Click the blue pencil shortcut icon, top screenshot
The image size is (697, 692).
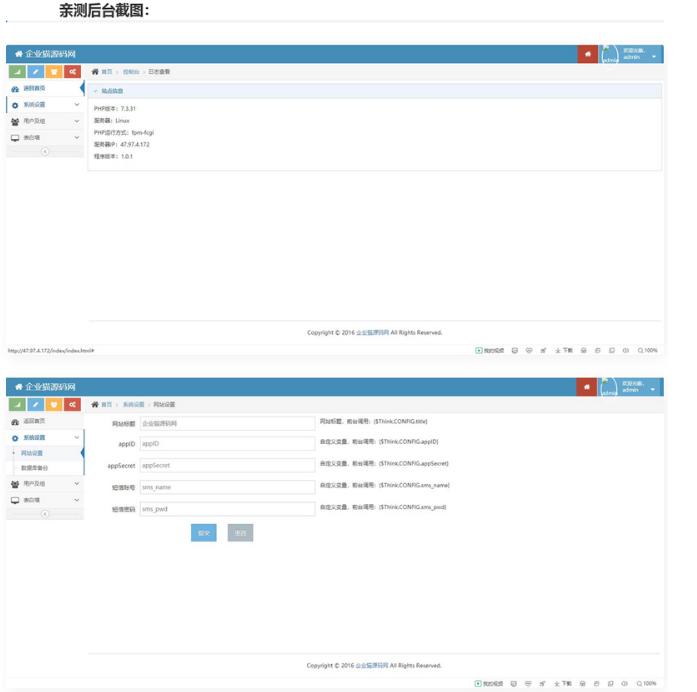(x=36, y=72)
